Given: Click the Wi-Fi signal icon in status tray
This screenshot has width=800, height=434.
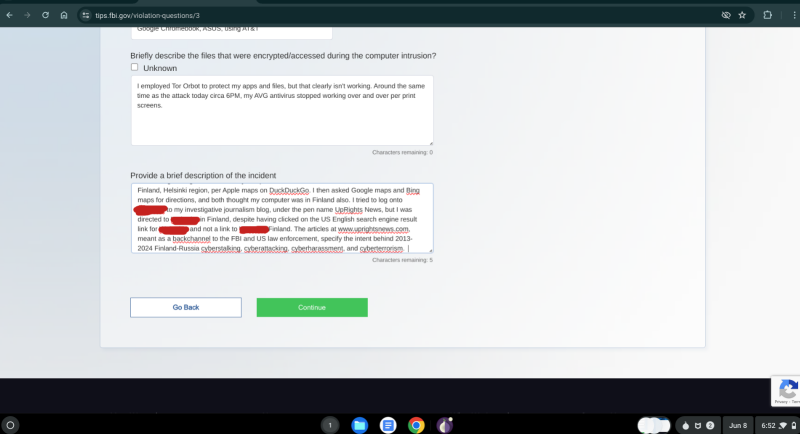Looking at the screenshot, I should click(783, 425).
